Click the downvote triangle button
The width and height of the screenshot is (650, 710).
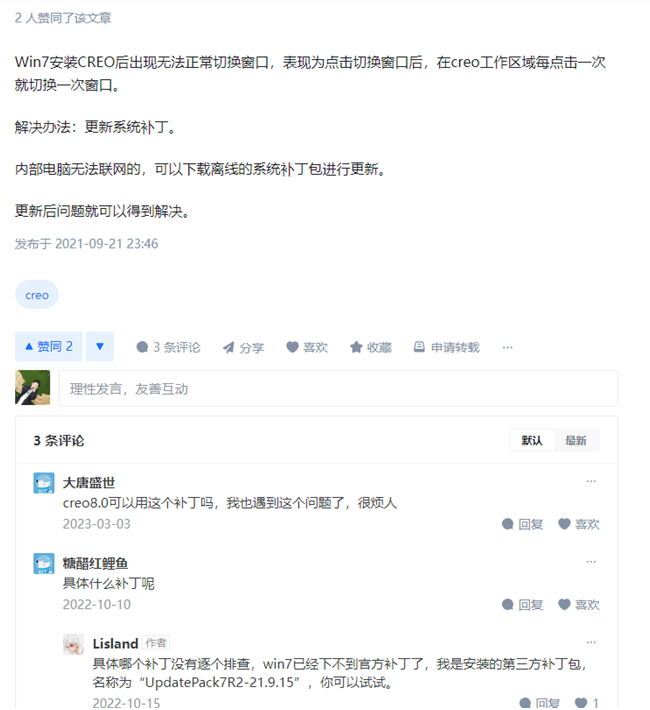coord(100,346)
